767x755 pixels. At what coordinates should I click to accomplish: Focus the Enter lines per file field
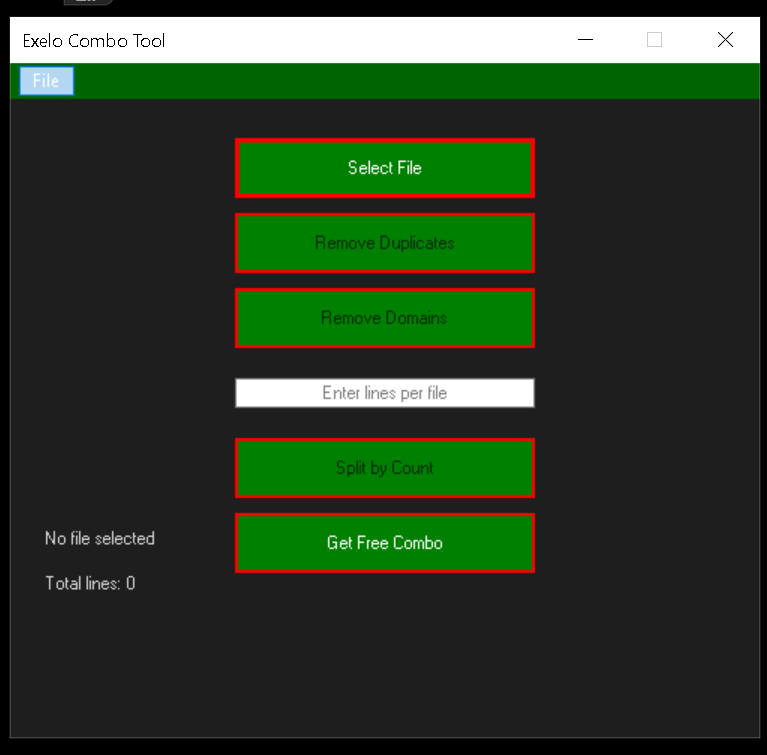384,392
